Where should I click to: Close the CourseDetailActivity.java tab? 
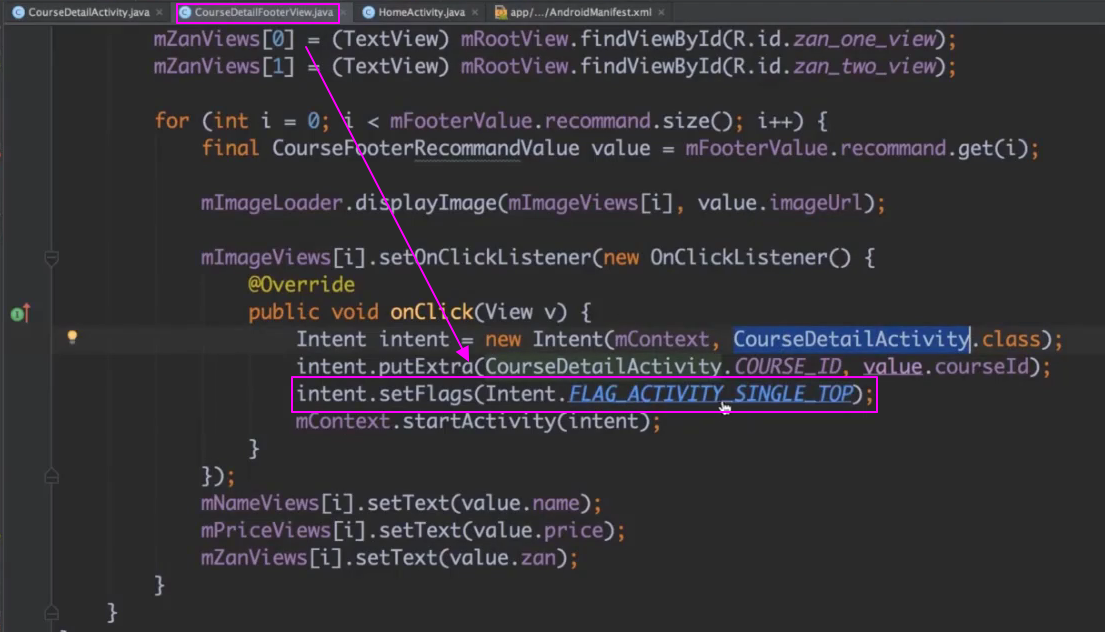pos(159,12)
